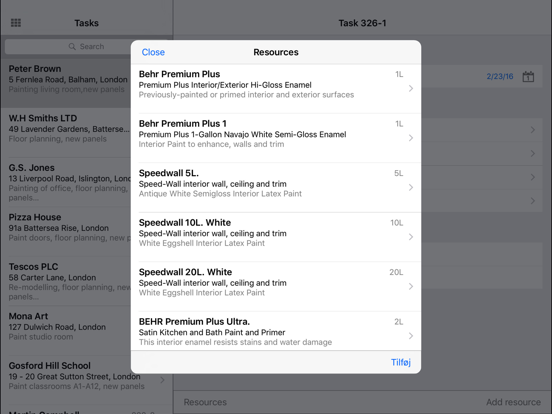Select the G.S. Jones task
The height and width of the screenshot is (414, 552).
click(66, 182)
